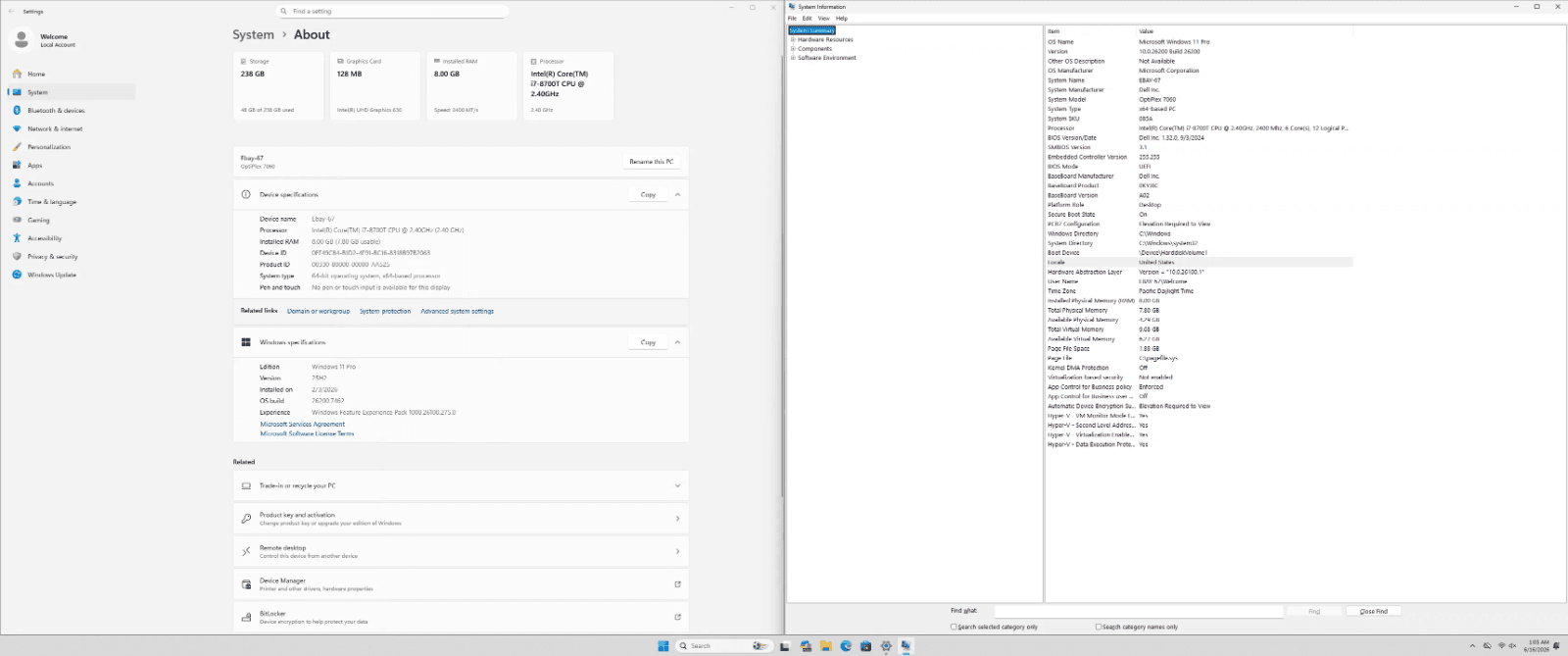This screenshot has width=1568, height=656.
Task: Click the 'Find a setting' search box
Action: [x=392, y=11]
